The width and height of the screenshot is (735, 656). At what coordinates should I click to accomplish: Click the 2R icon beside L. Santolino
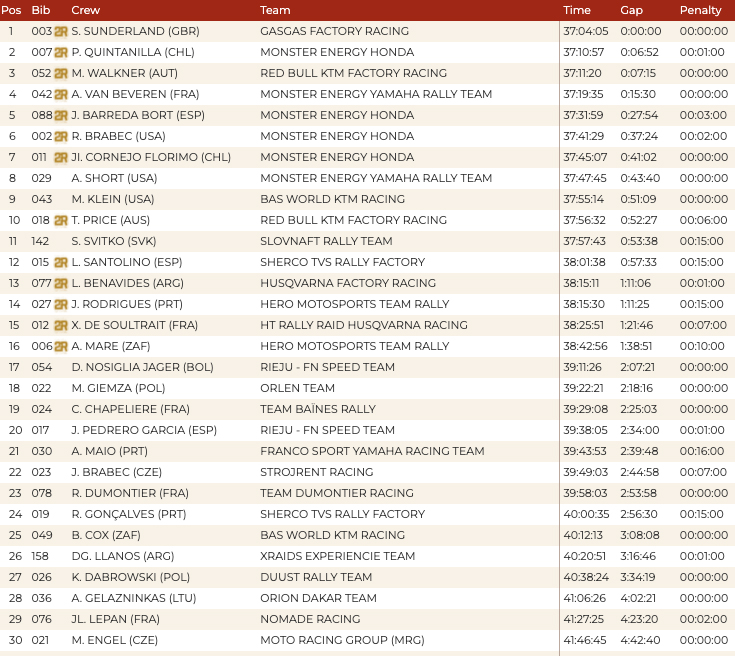click(61, 263)
